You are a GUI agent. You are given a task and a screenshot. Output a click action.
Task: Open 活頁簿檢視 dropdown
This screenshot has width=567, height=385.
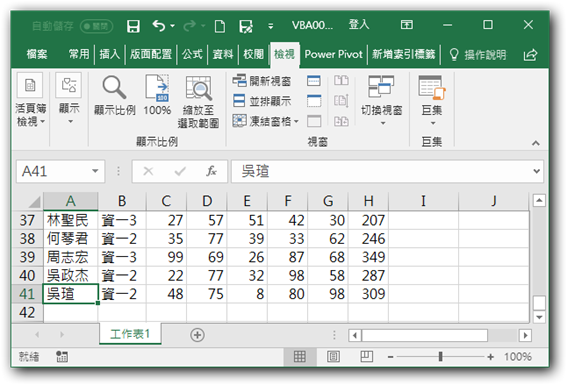[30, 100]
